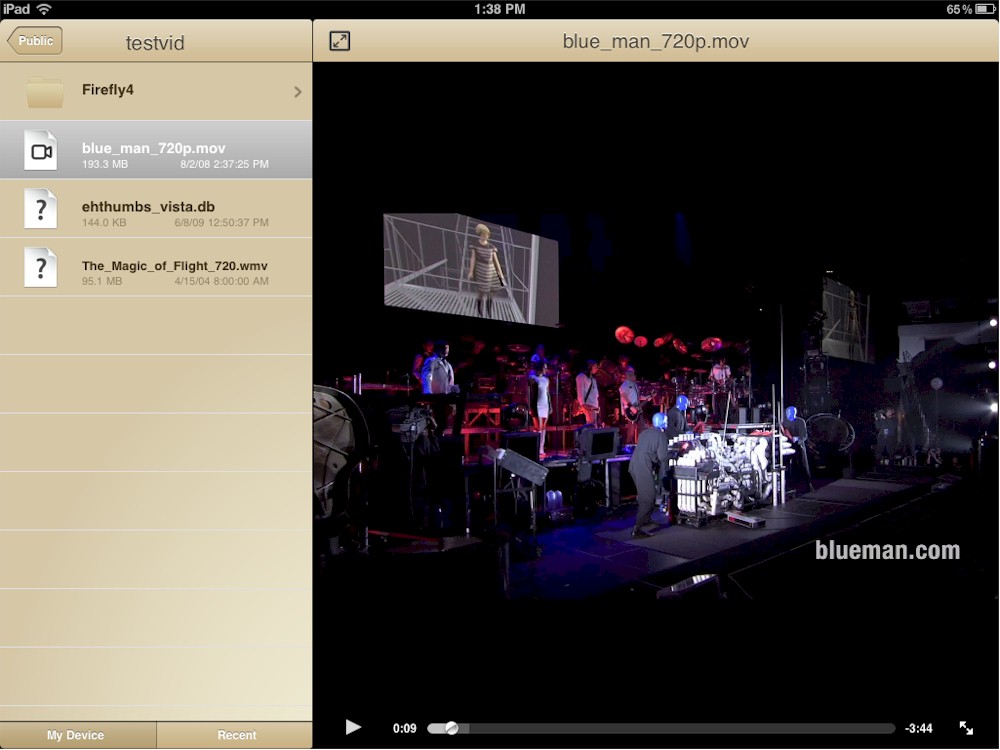Seek on the video progress track

point(661,728)
